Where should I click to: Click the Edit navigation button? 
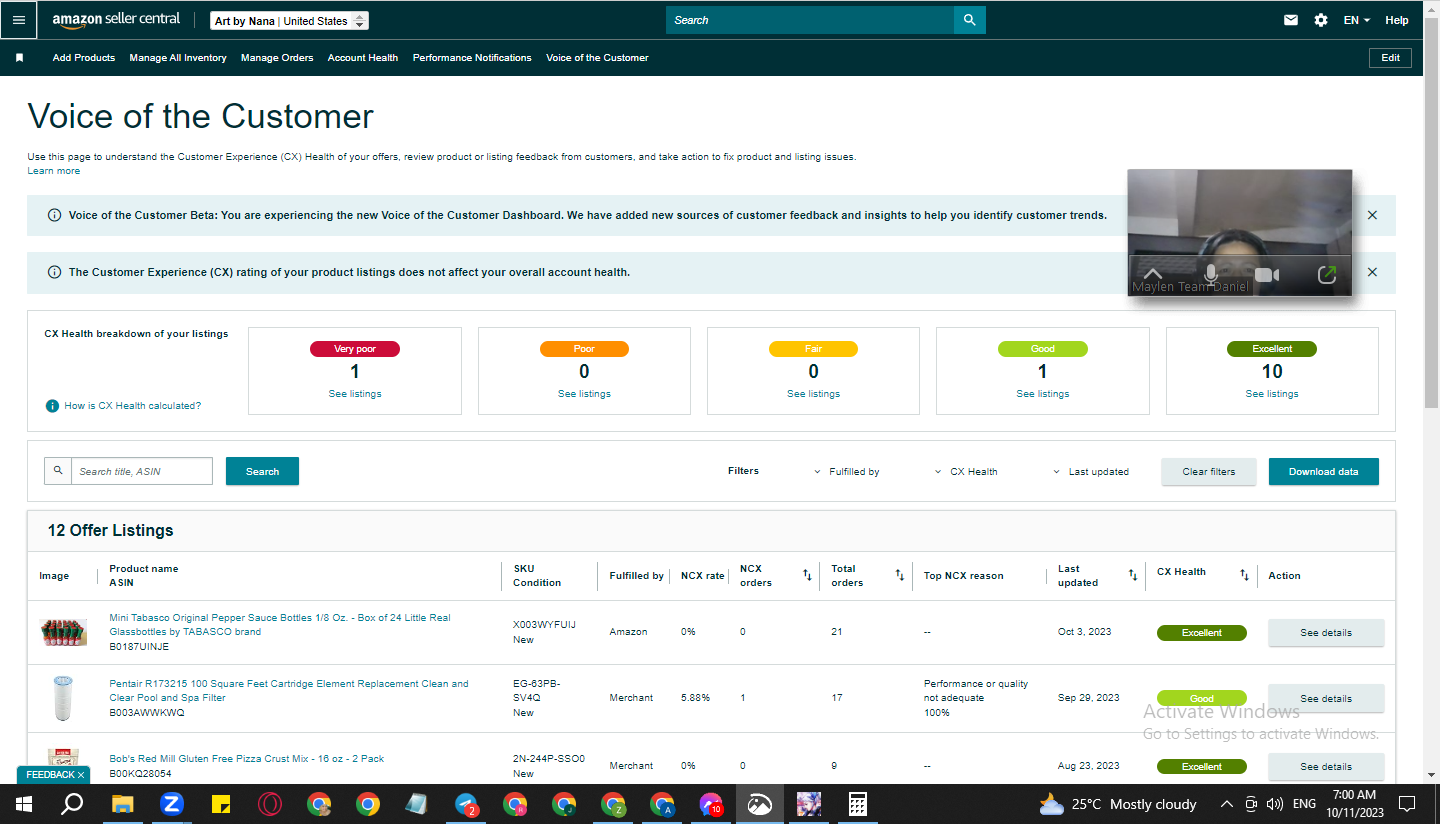pyautogui.click(x=1390, y=58)
